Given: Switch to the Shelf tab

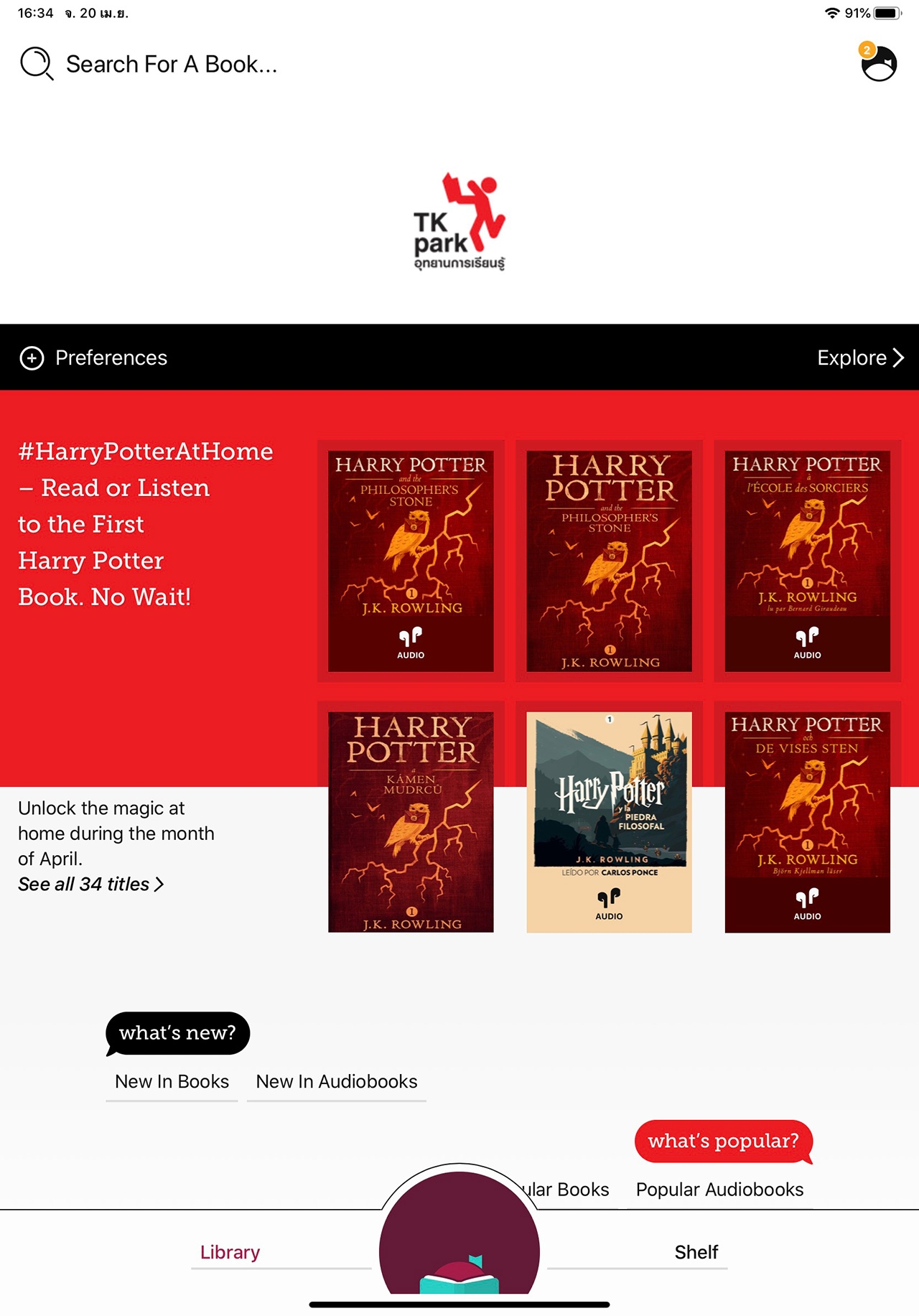Looking at the screenshot, I should [x=696, y=1252].
